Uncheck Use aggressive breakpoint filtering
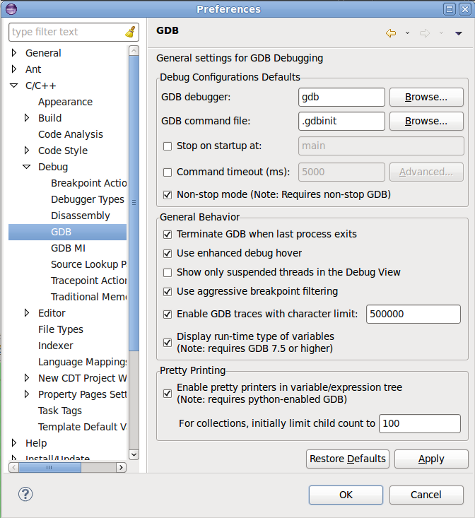The height and width of the screenshot is (518, 475). tap(167, 292)
